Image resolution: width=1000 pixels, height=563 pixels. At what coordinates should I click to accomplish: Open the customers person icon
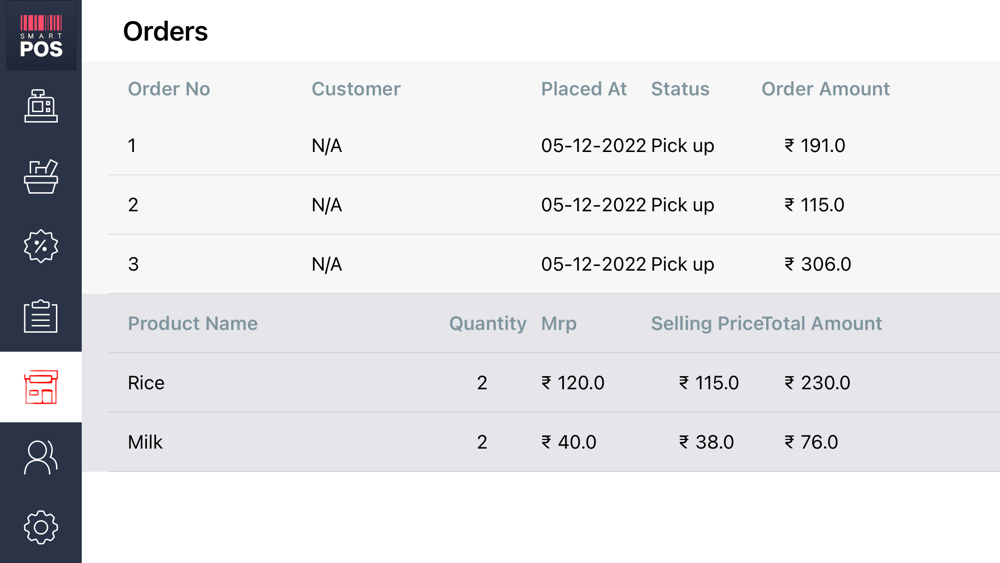pyautogui.click(x=41, y=457)
